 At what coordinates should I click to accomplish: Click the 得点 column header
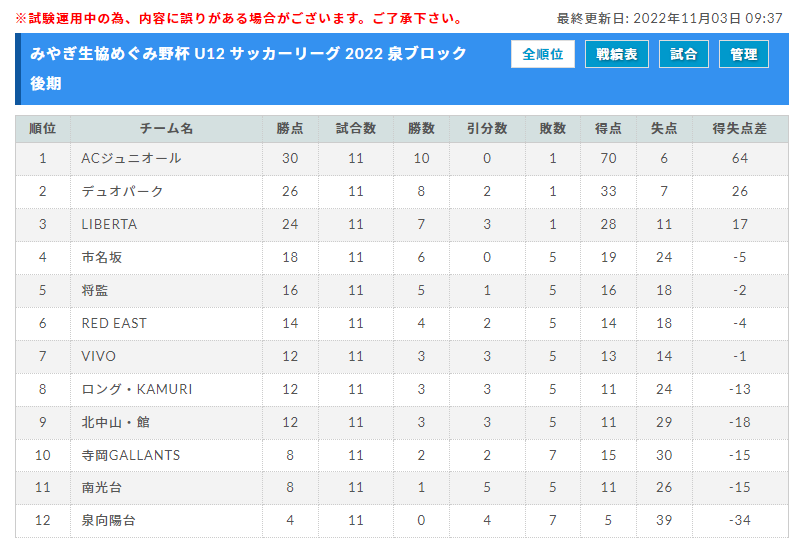pyautogui.click(x=608, y=129)
